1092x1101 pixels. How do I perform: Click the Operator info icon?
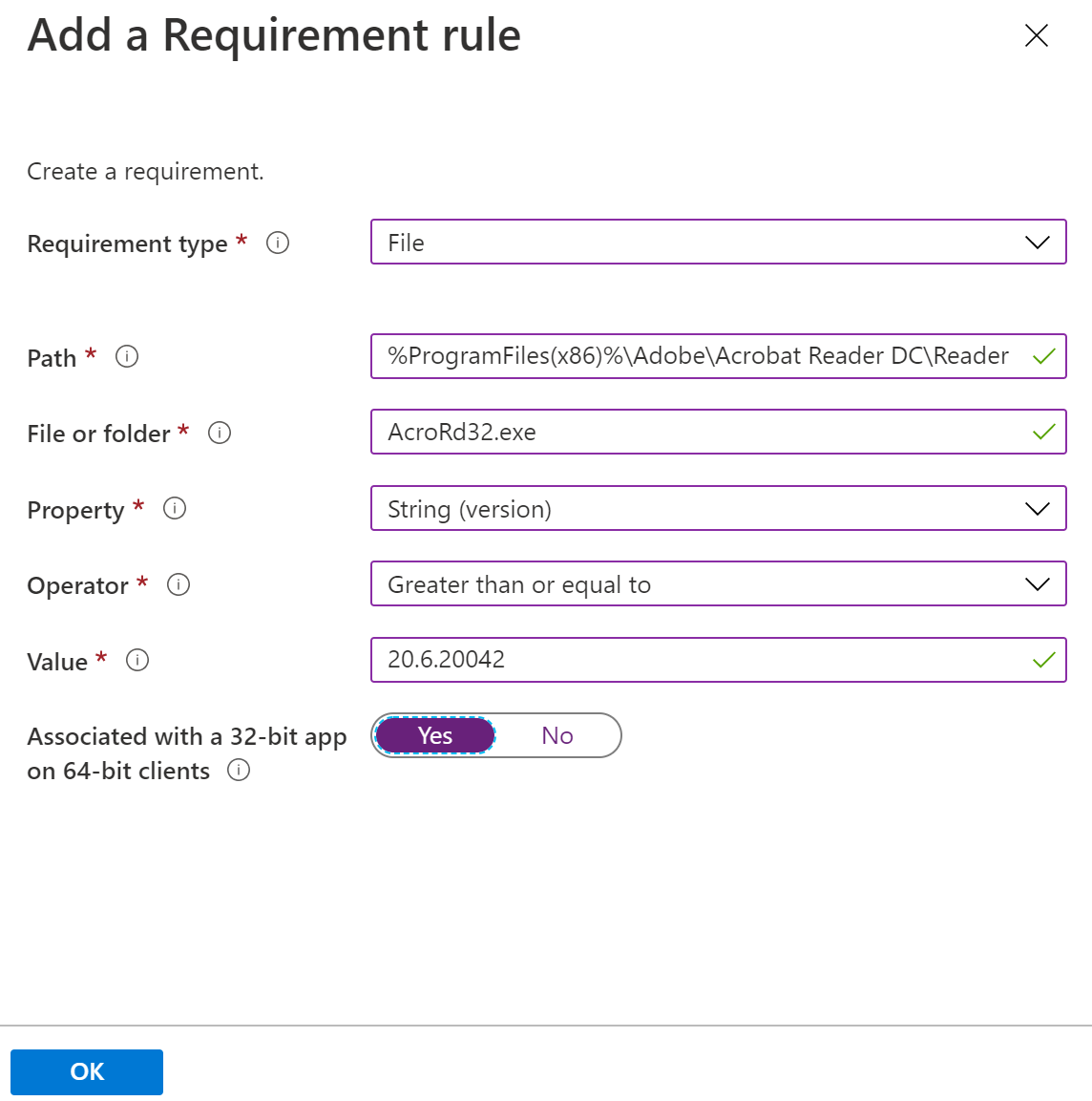coord(178,584)
